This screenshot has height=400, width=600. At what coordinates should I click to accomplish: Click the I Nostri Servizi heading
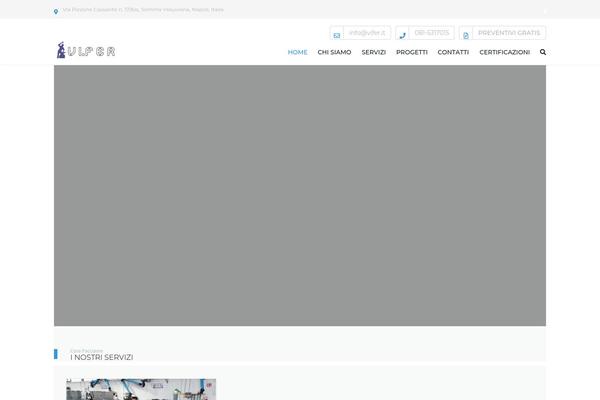tap(102, 357)
